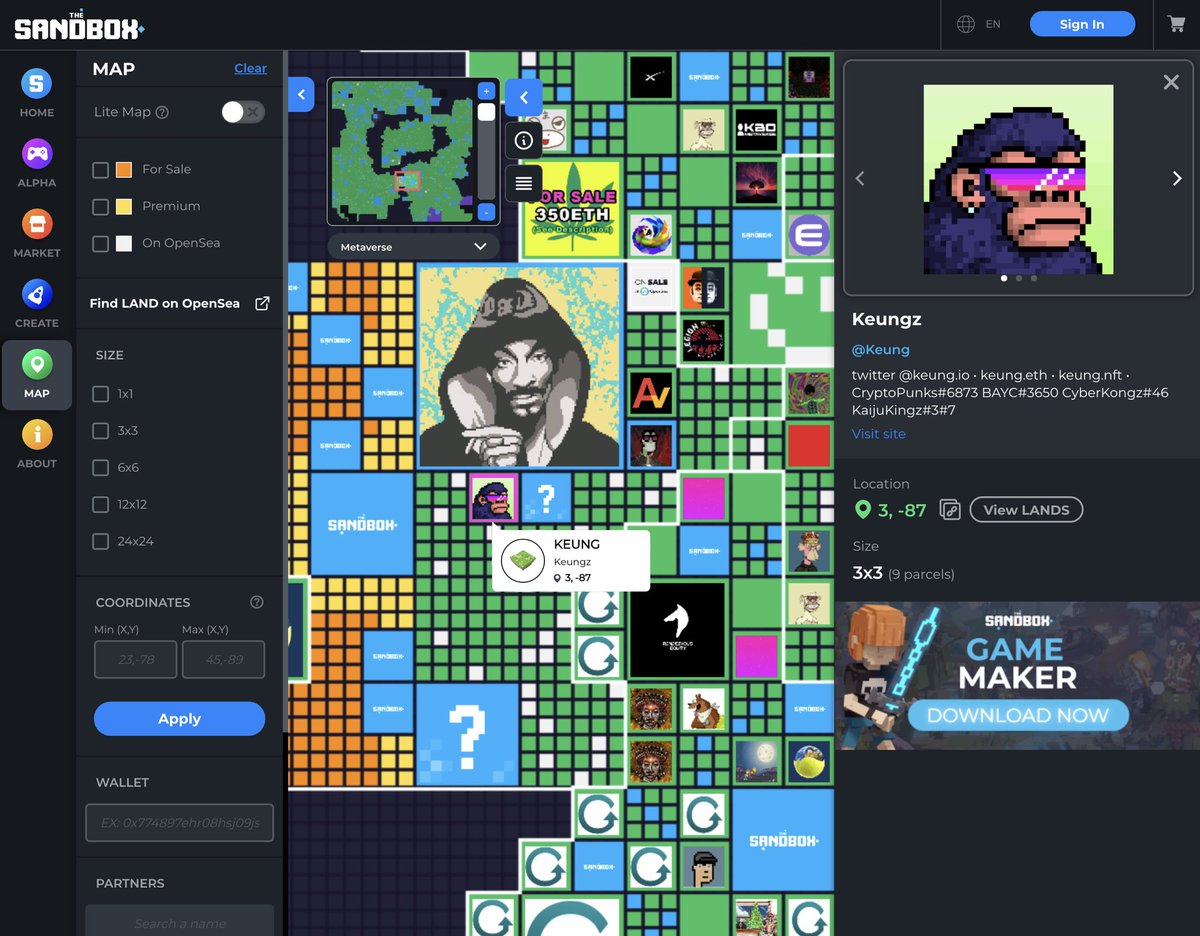Check the Premium filter
Image resolution: width=1200 pixels, height=936 pixels.
pyautogui.click(x=100, y=206)
